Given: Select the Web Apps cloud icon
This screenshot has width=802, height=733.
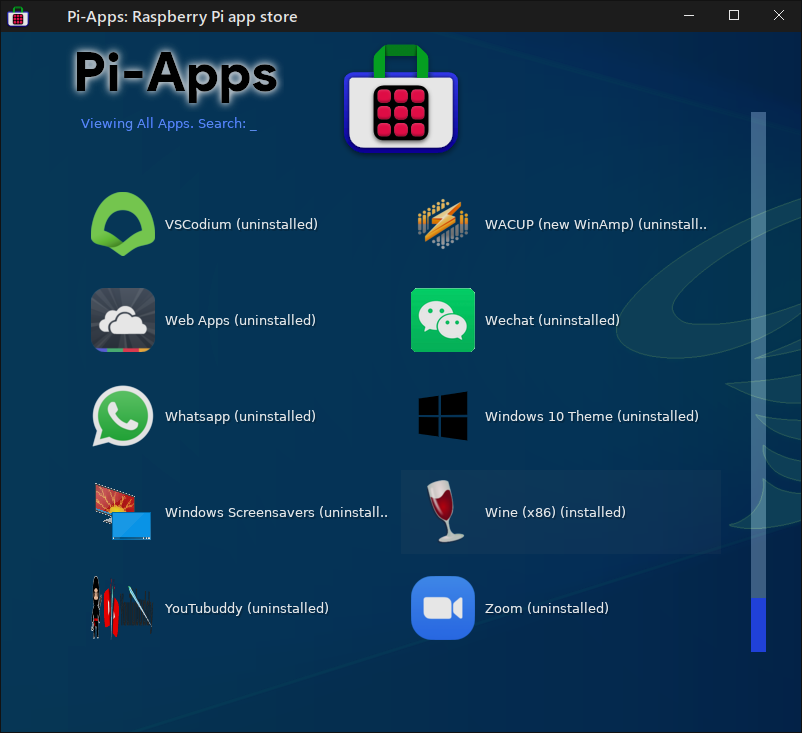Looking at the screenshot, I should pyautogui.click(x=123, y=320).
